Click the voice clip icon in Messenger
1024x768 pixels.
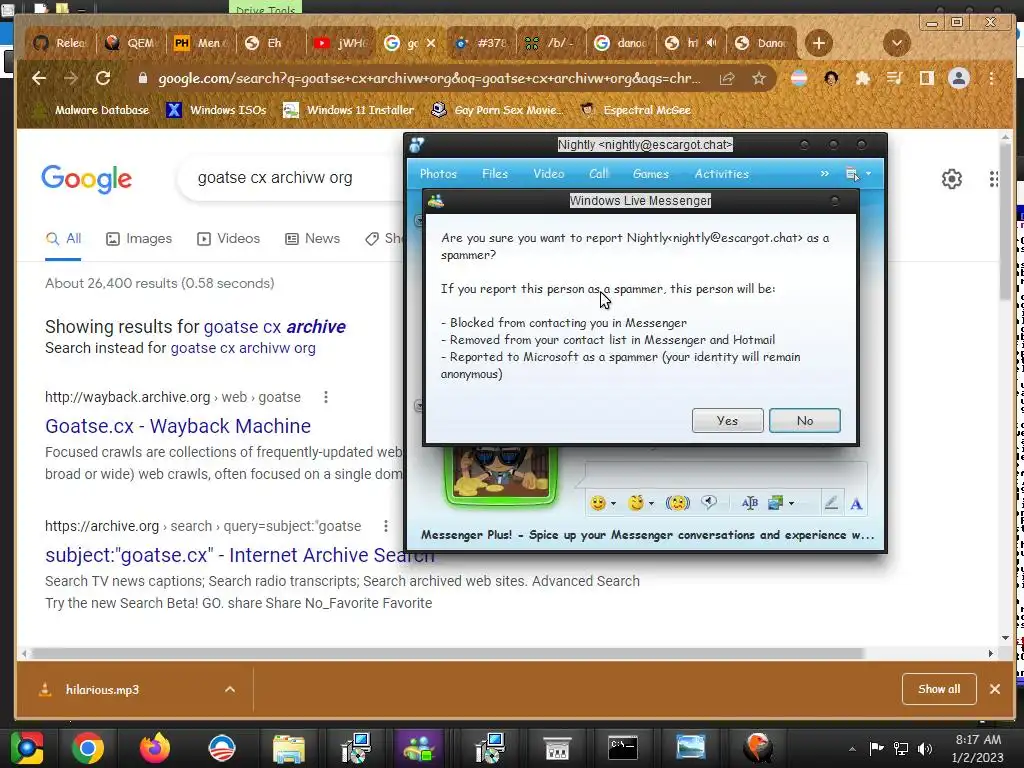[709, 503]
